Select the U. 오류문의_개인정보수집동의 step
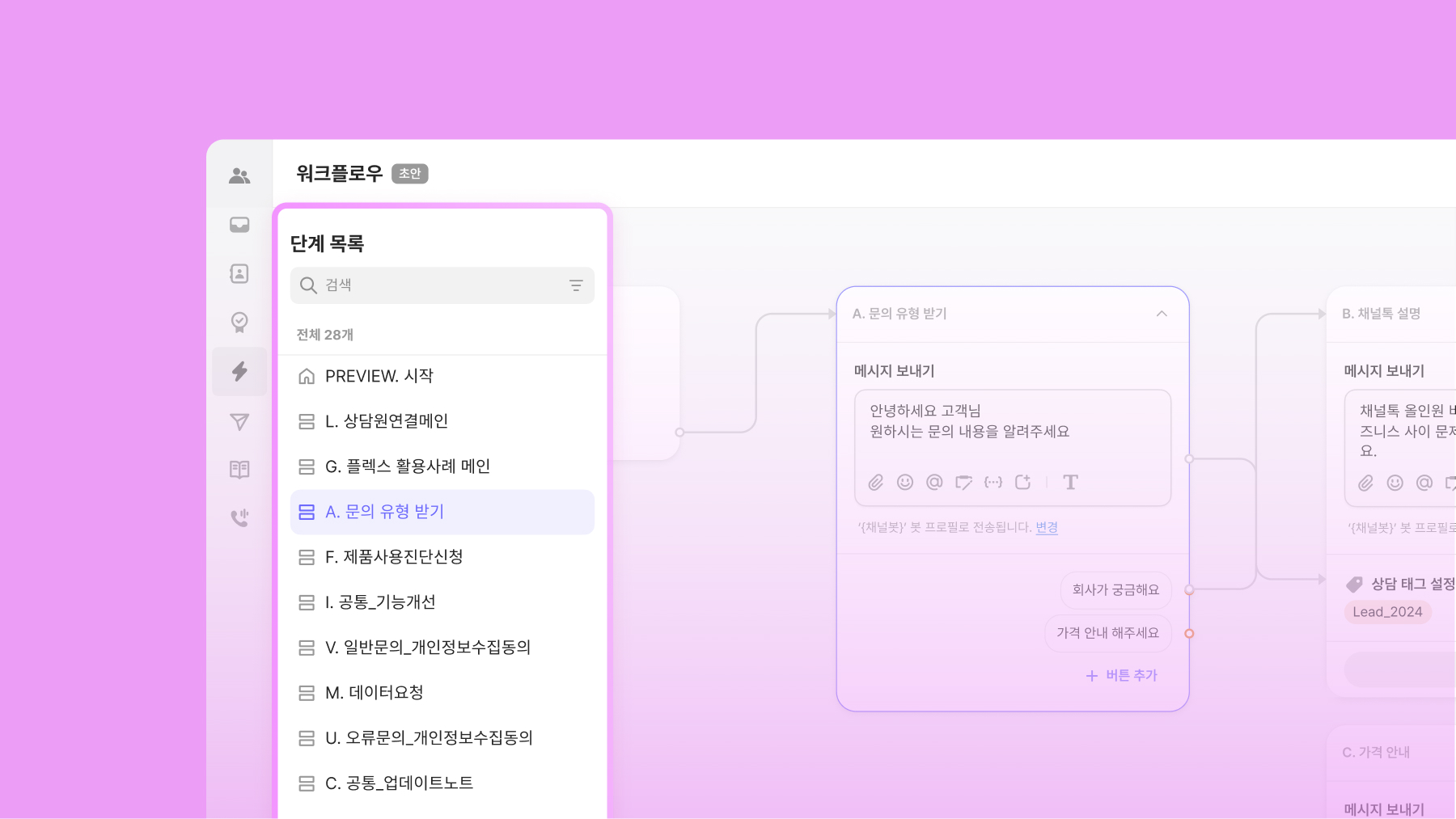The image size is (1456, 819). [x=442, y=738]
